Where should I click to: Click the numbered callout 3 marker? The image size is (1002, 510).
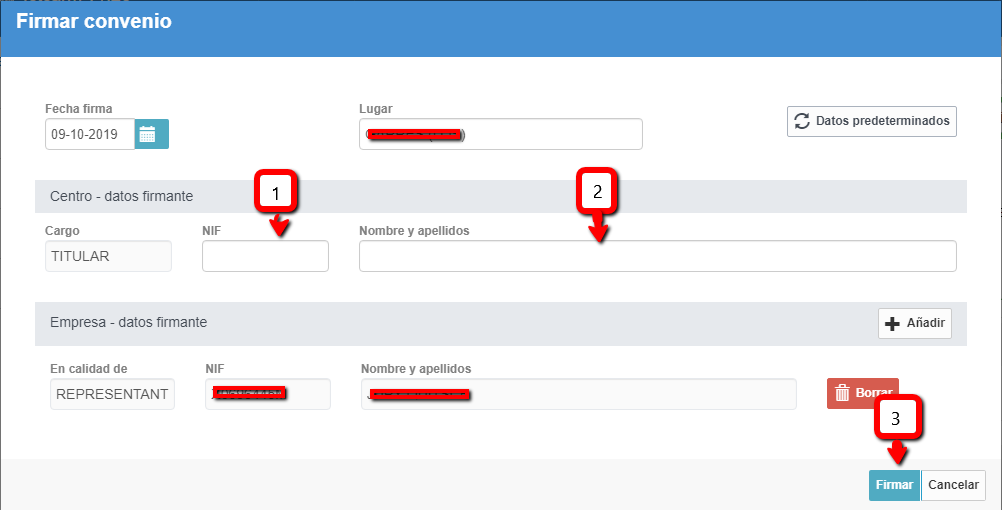tap(896, 420)
